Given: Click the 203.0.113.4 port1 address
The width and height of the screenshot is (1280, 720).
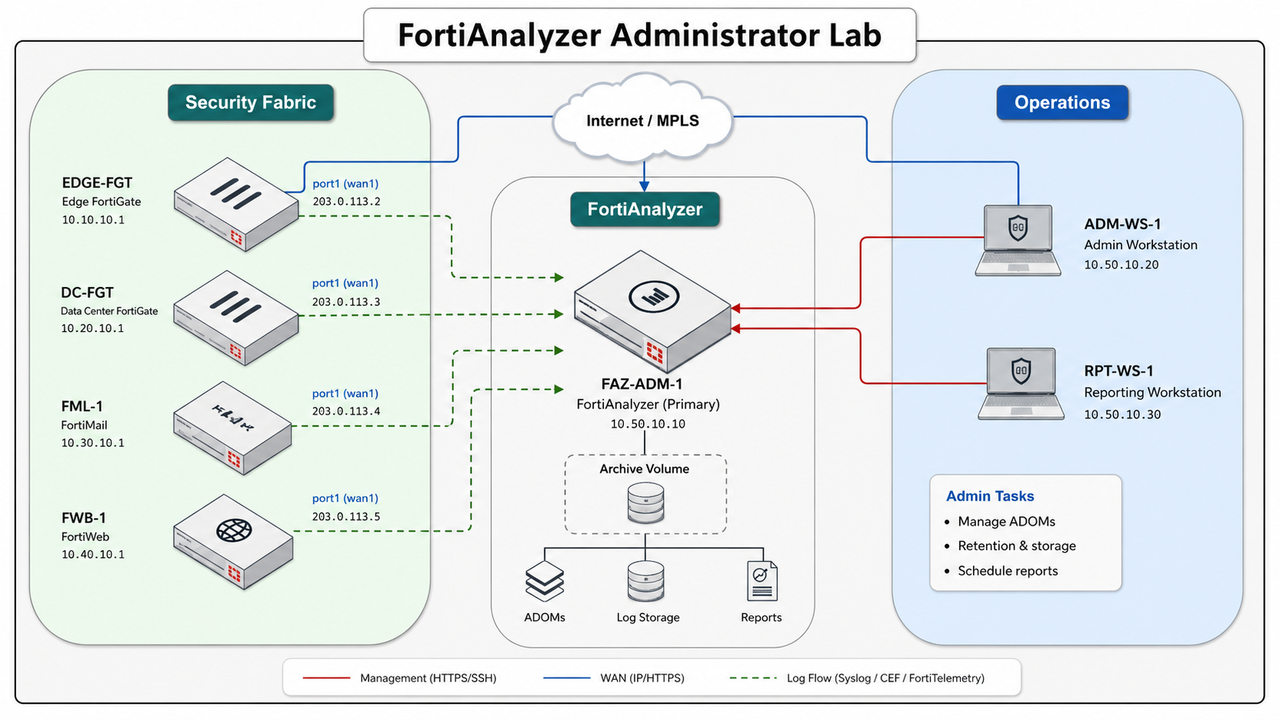Looking at the screenshot, I should pos(346,411).
